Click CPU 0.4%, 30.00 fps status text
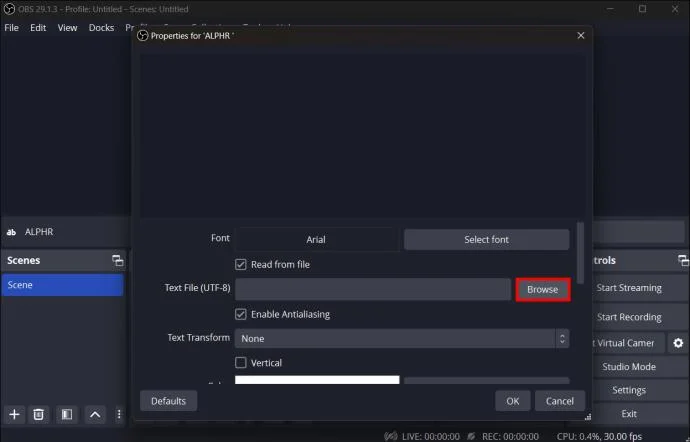Image resolution: width=690 pixels, height=442 pixels. (599, 436)
